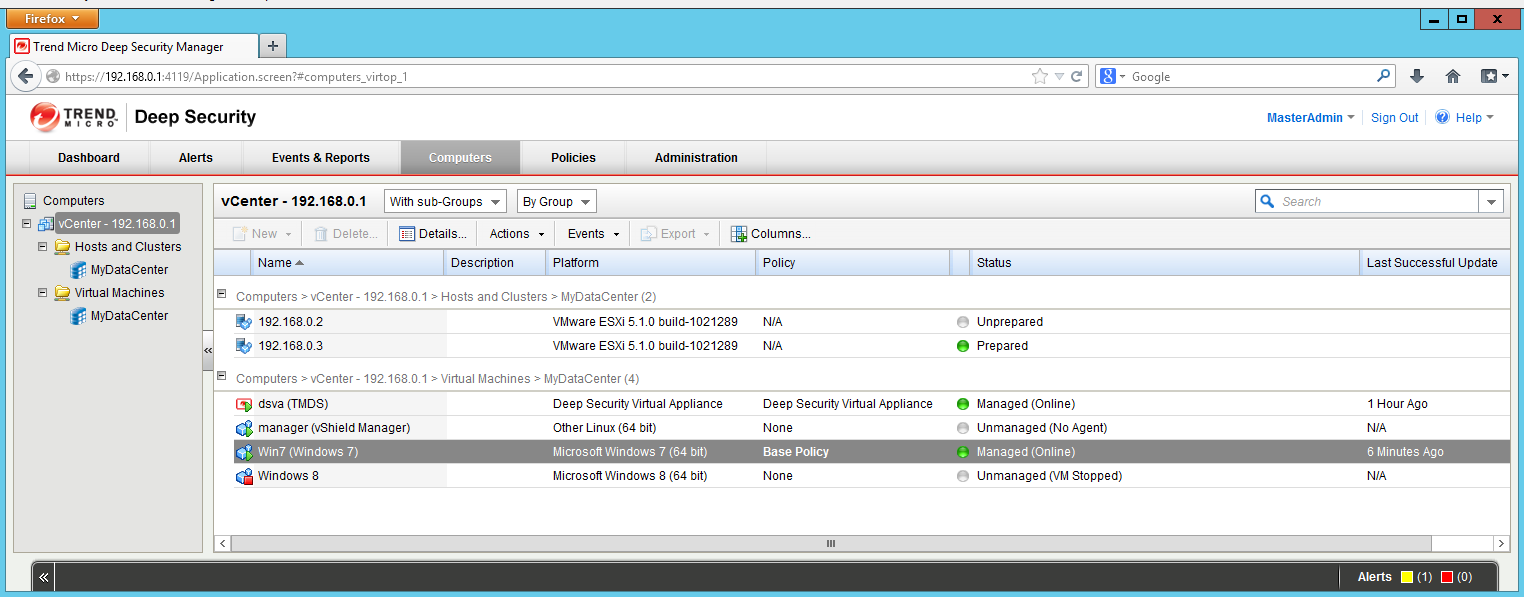Click the dsva (TMDS) appliance icon
Viewport: 1524px width, 597px height.
click(x=244, y=404)
